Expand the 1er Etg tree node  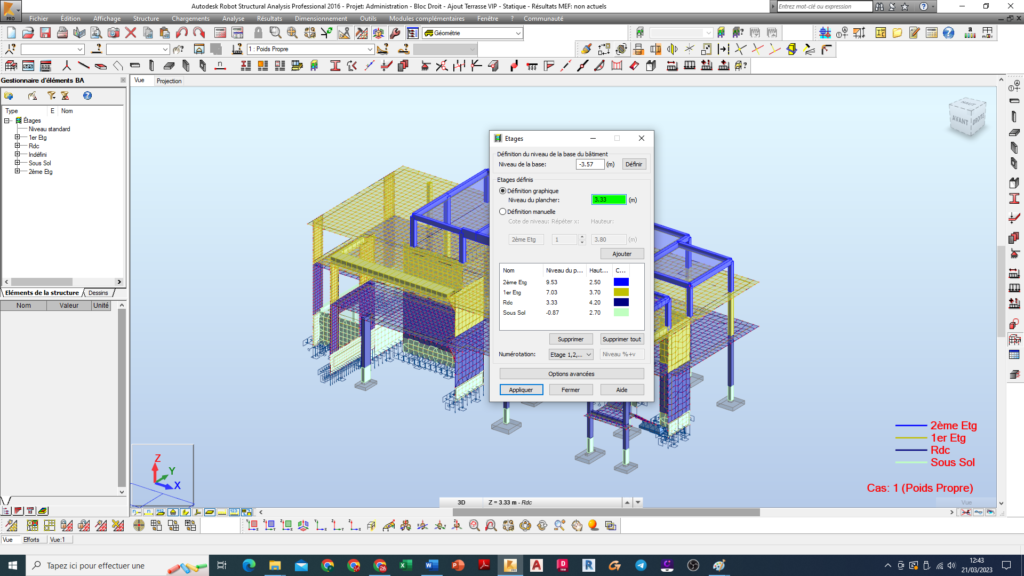pos(17,137)
